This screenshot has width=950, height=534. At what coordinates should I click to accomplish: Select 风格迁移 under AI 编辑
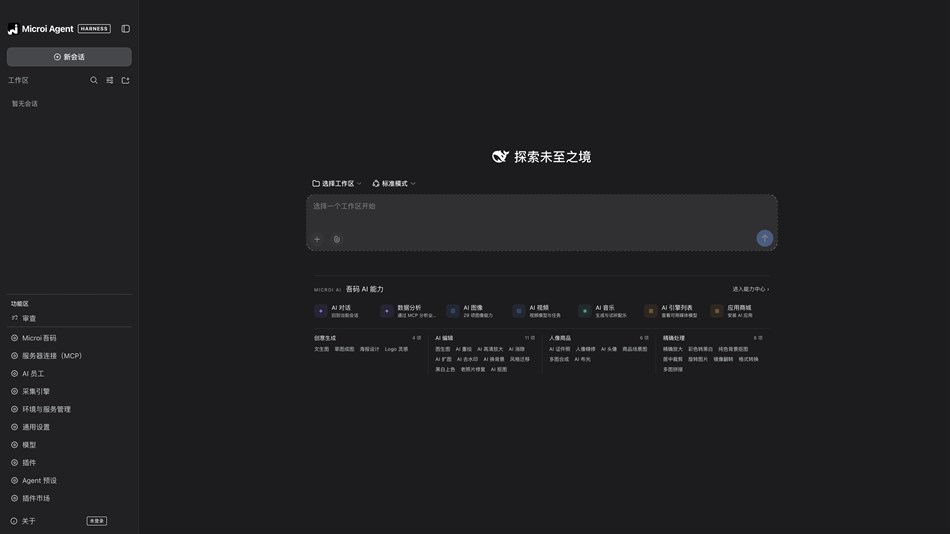pyautogui.click(x=520, y=359)
